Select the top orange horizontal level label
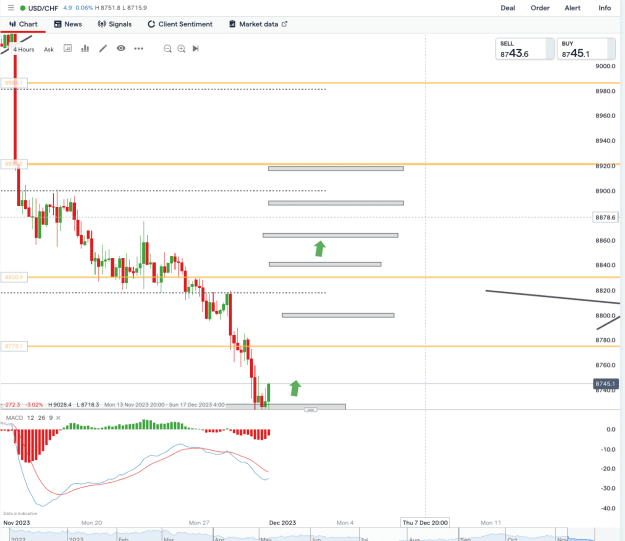Viewport: 625px width, 541px height. click(14, 83)
